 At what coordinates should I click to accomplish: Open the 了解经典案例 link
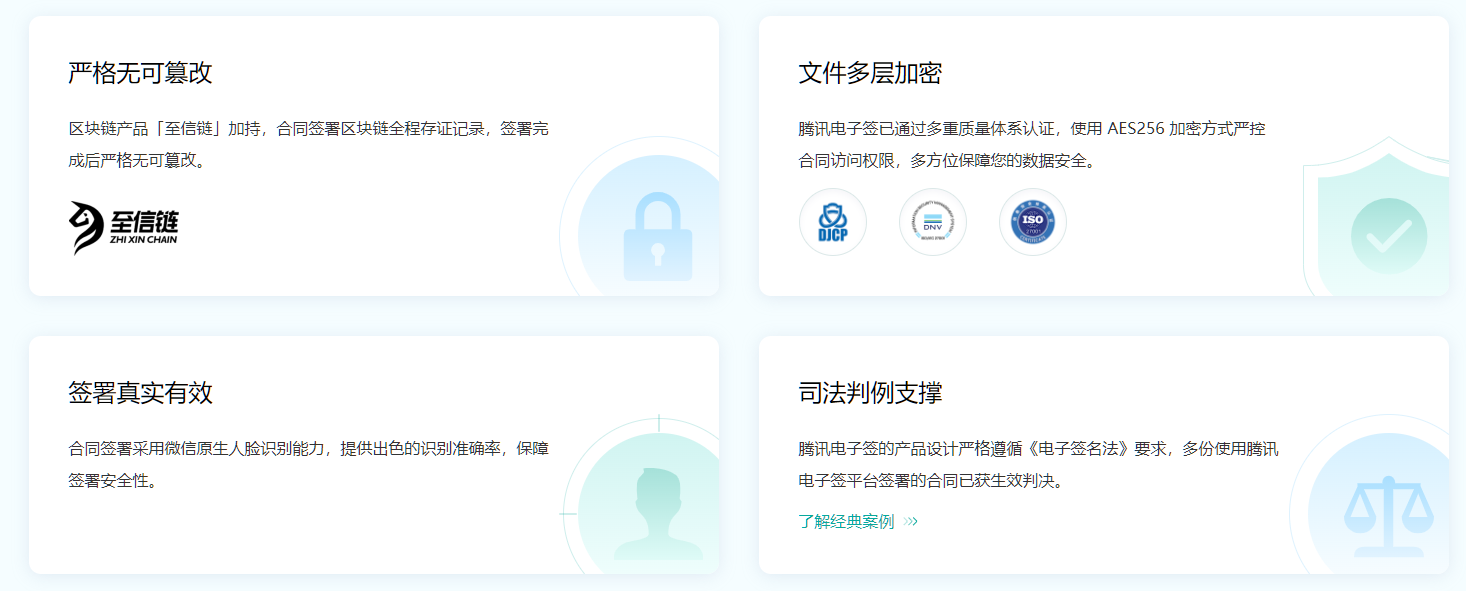846,521
